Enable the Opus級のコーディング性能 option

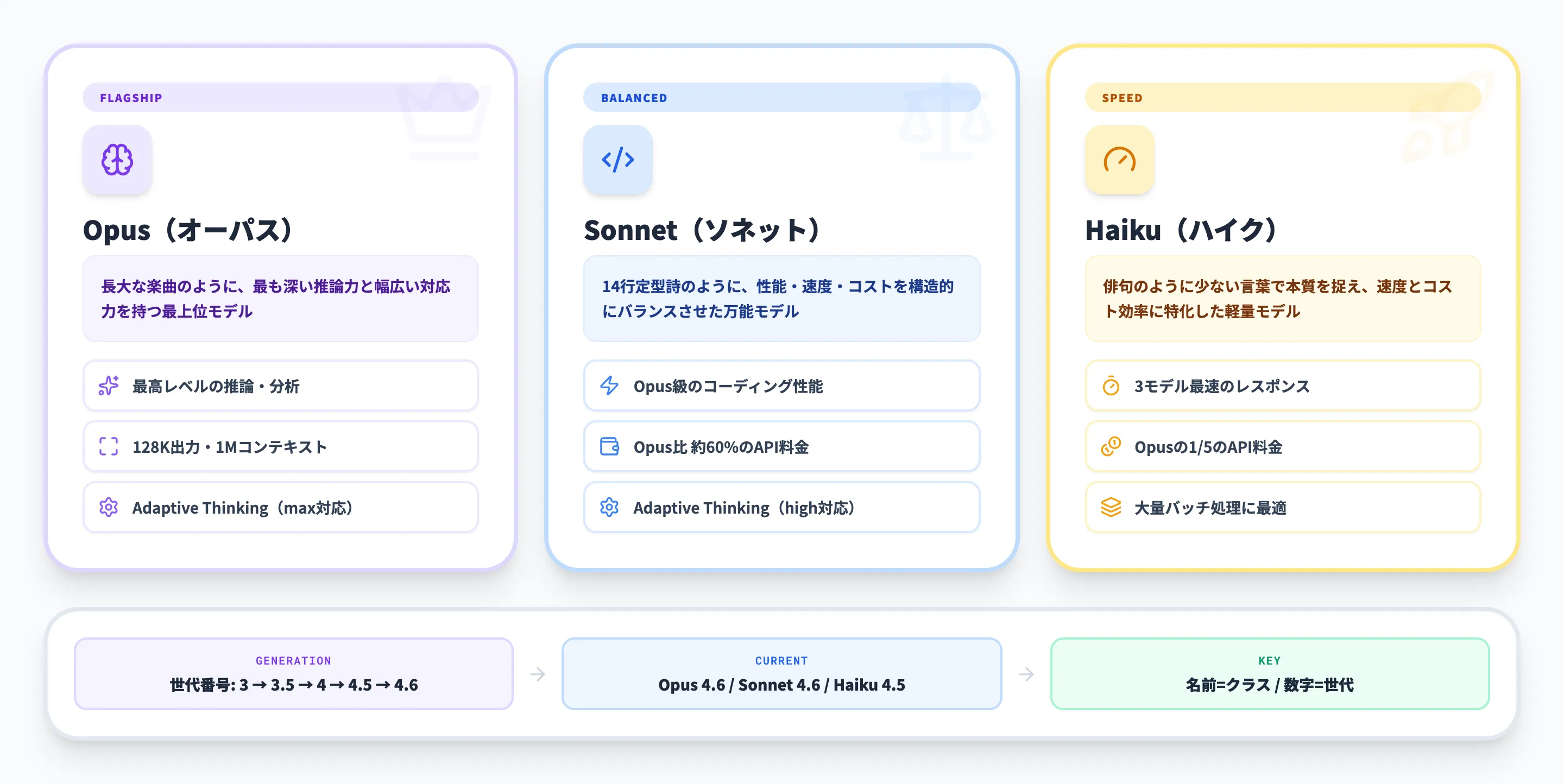pyautogui.click(x=781, y=386)
